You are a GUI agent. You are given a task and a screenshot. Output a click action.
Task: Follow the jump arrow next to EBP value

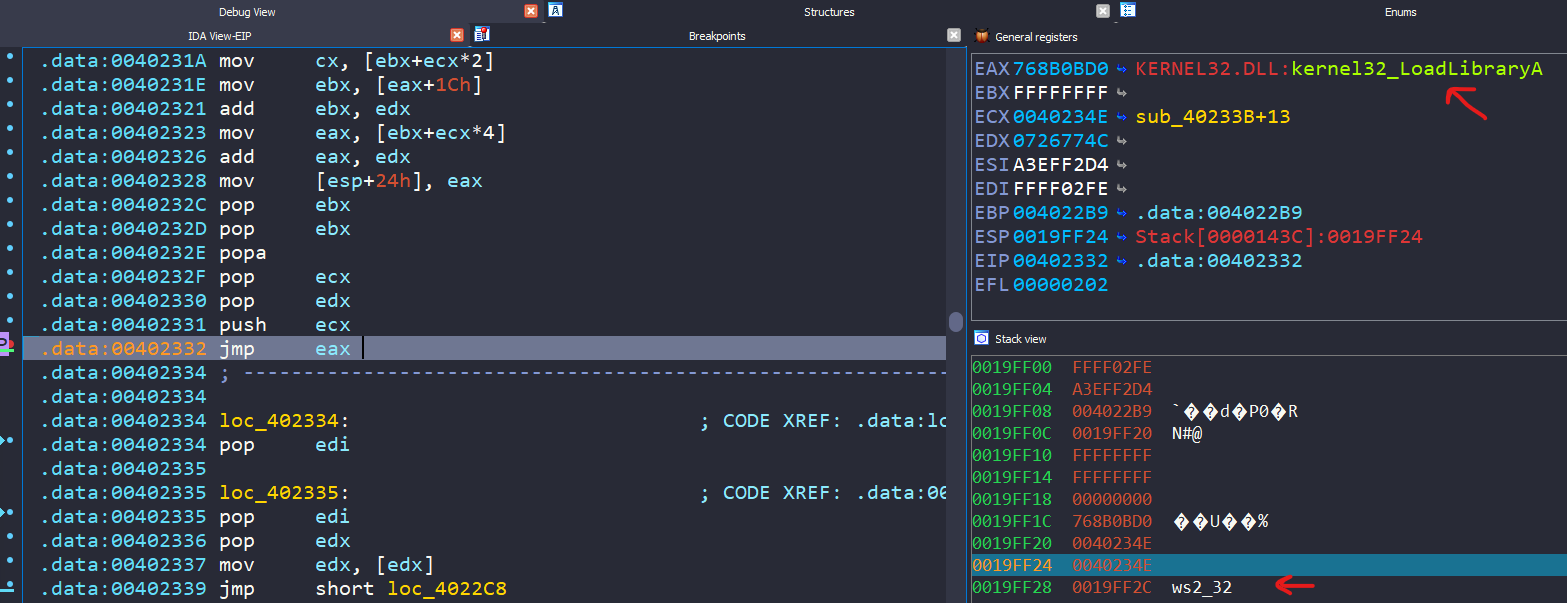[x=1121, y=213]
